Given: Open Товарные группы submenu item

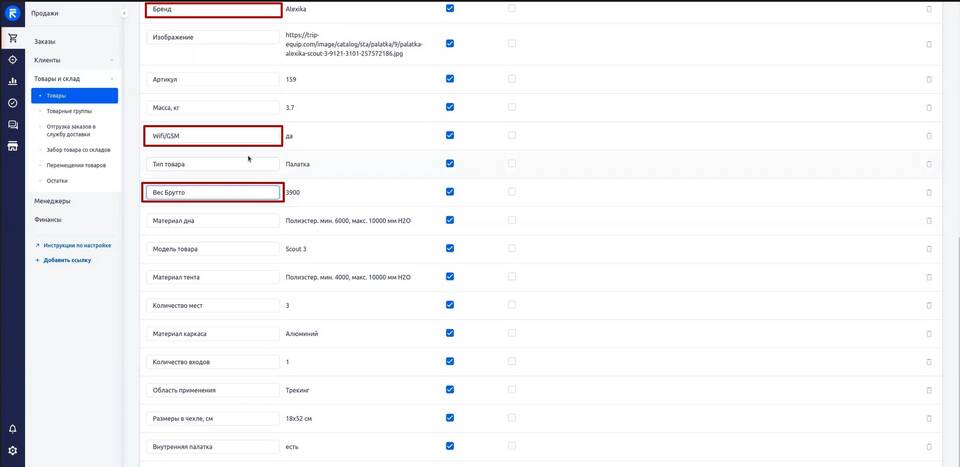Looking at the screenshot, I should [69, 111].
